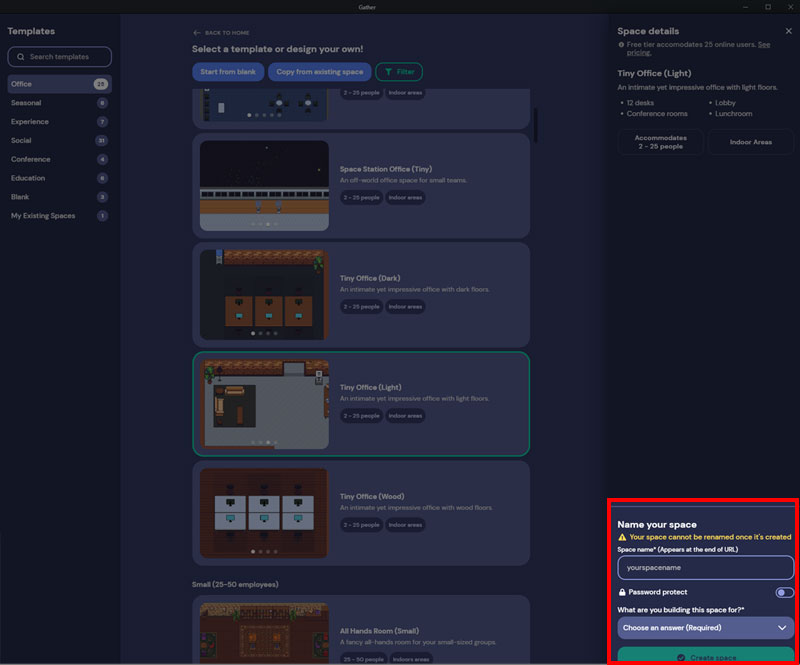Click the lock icon next to Password protect
The width and height of the screenshot is (800, 665).
point(622,592)
